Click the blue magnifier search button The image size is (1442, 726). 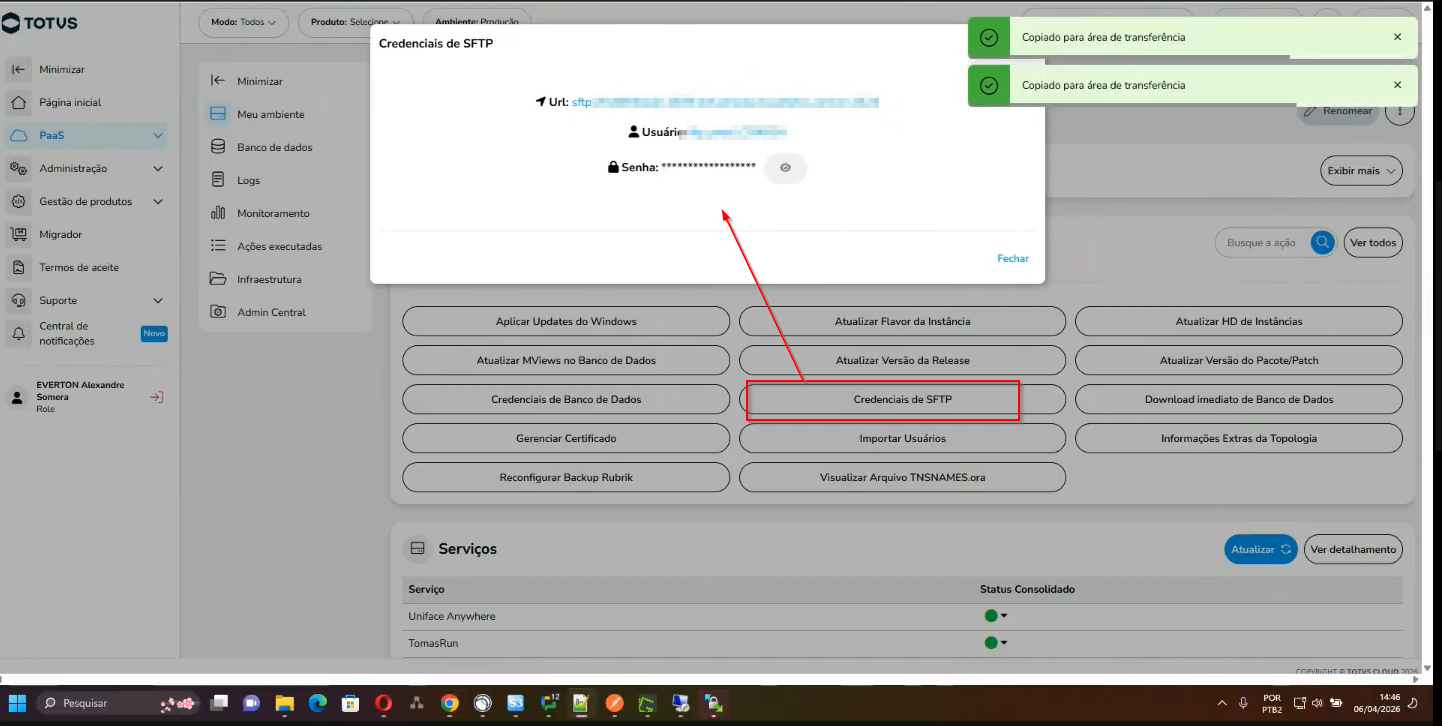tap(1323, 242)
